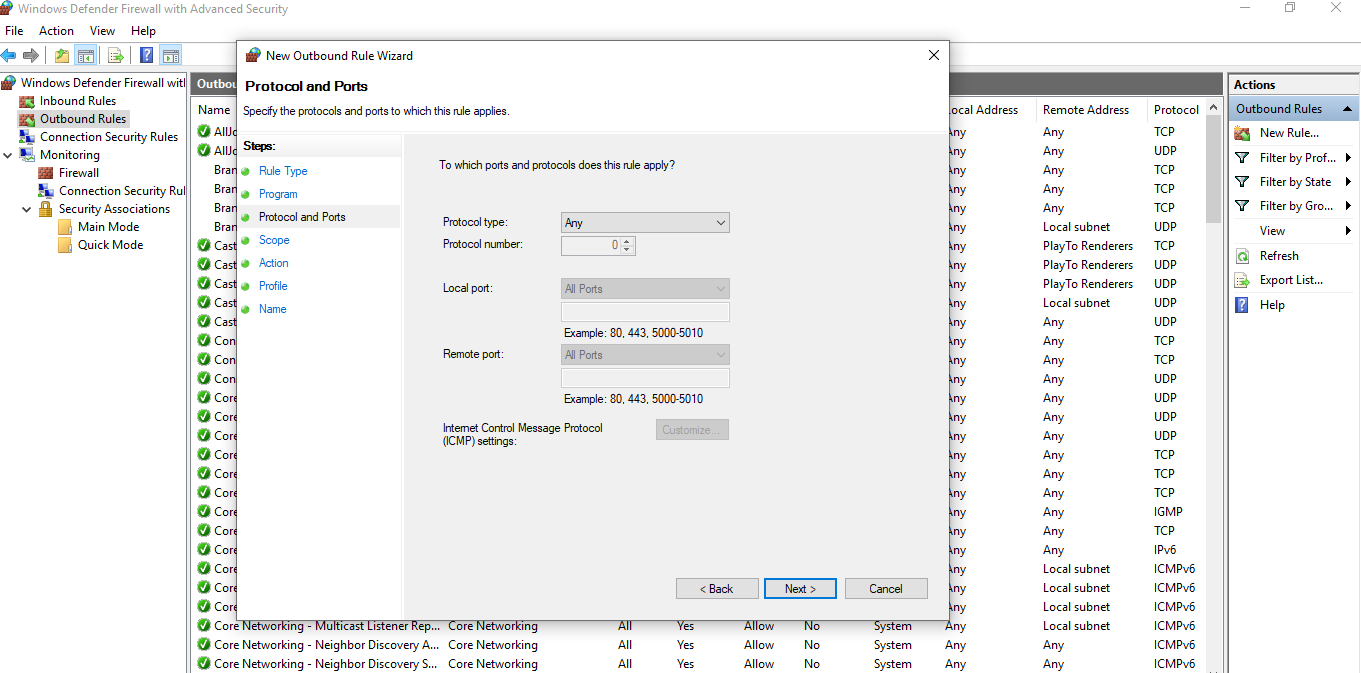Image resolution: width=1361 pixels, height=673 pixels.
Task: Toggle the show/hide action pane toolbar icon
Action: (x=170, y=55)
